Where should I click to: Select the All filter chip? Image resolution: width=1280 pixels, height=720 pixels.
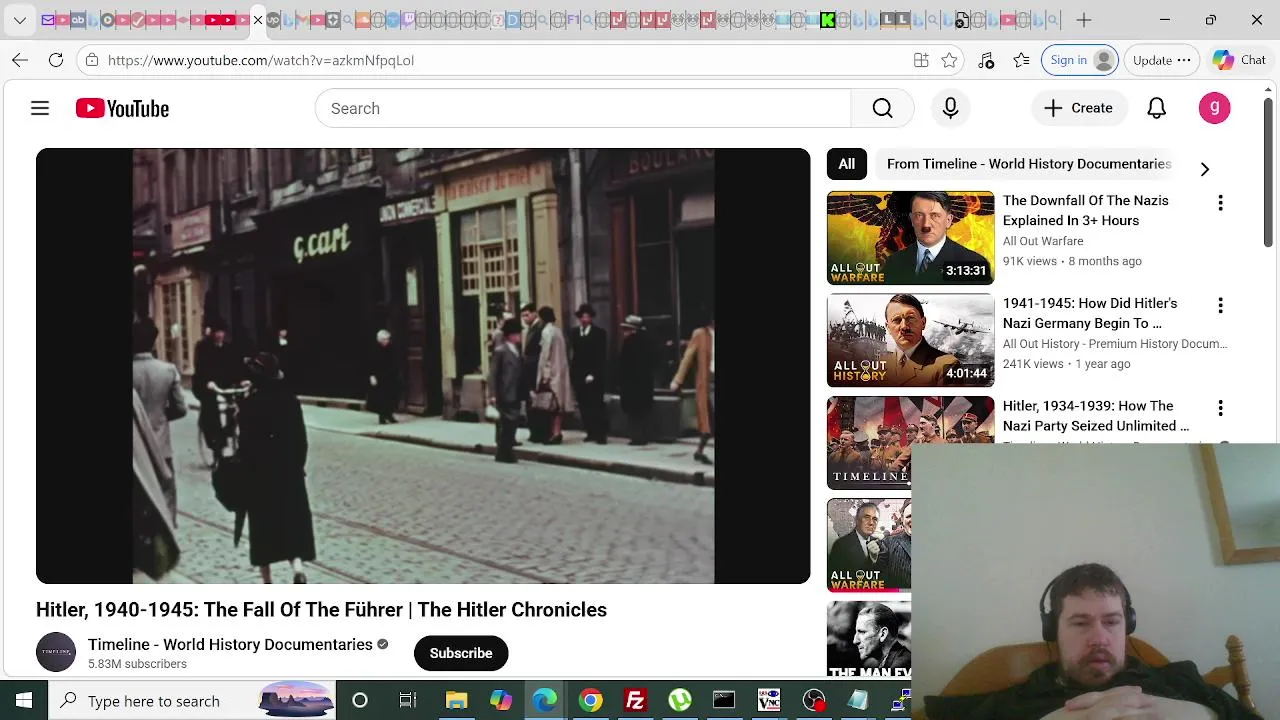tap(846, 164)
